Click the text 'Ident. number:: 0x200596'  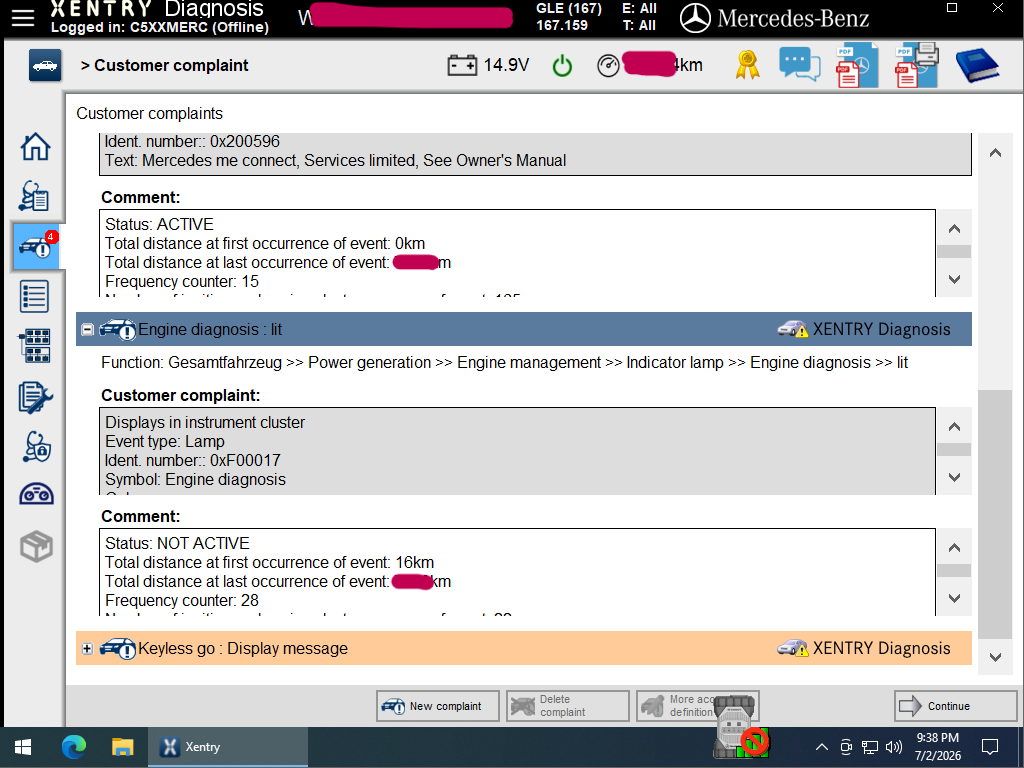pos(192,142)
